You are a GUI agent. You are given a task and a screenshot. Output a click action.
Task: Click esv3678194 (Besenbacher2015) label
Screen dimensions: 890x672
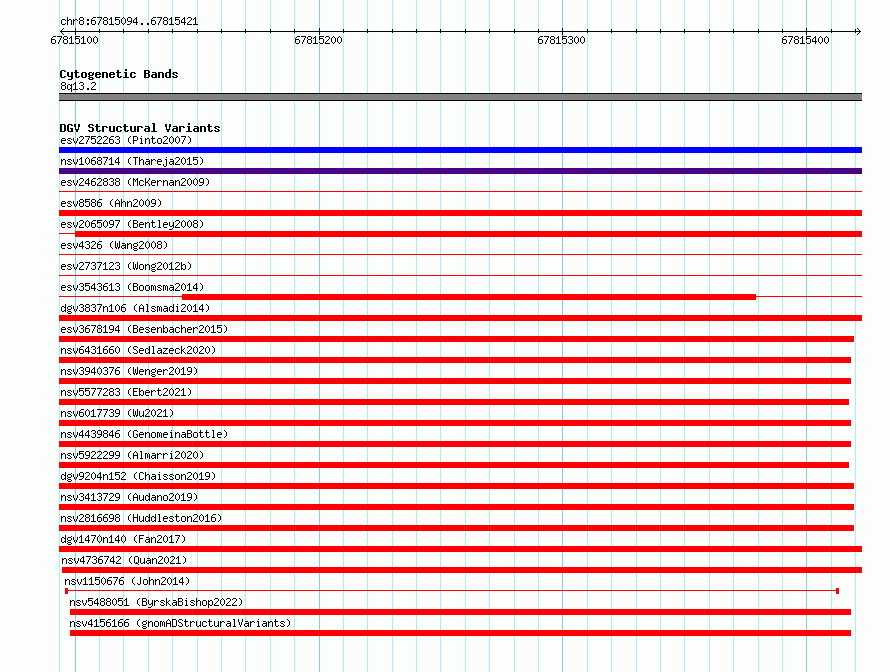144,329
